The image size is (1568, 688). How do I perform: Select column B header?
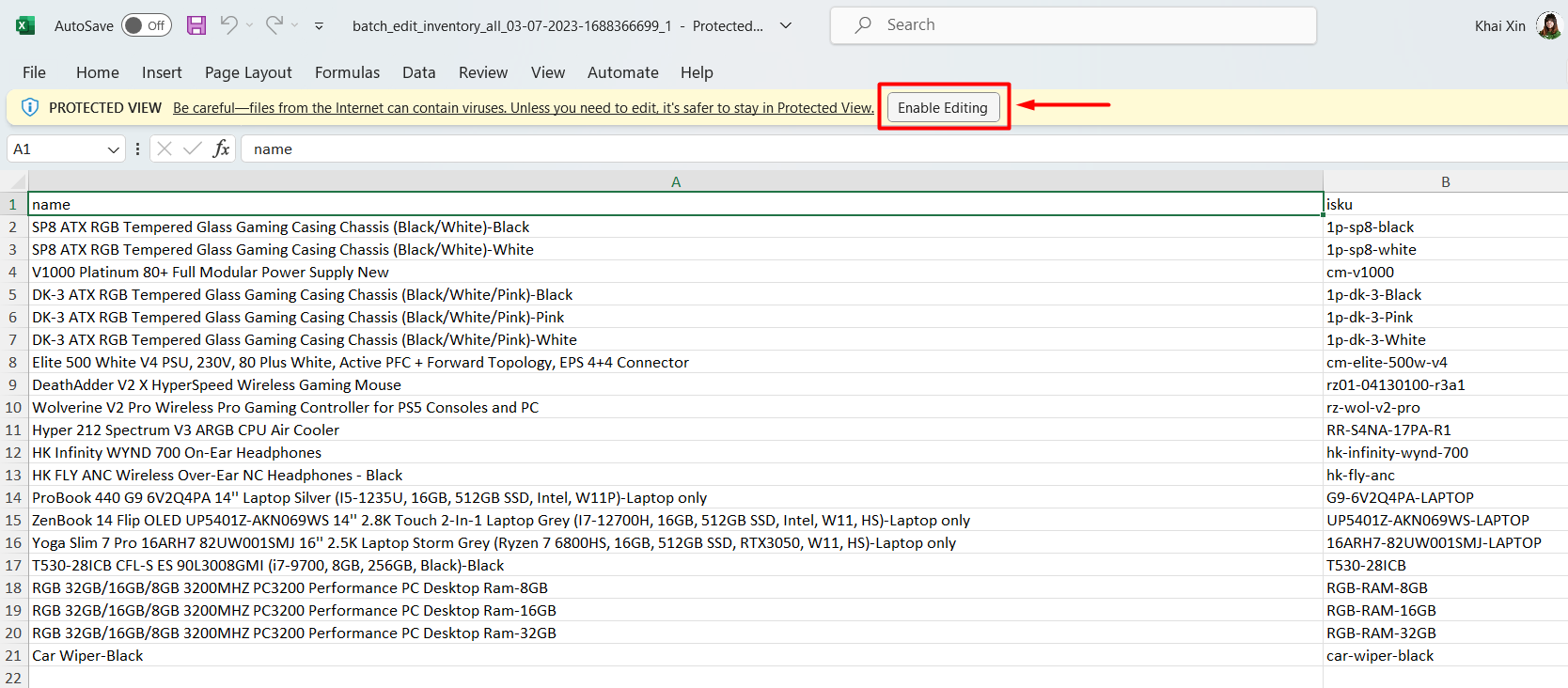tap(1445, 181)
